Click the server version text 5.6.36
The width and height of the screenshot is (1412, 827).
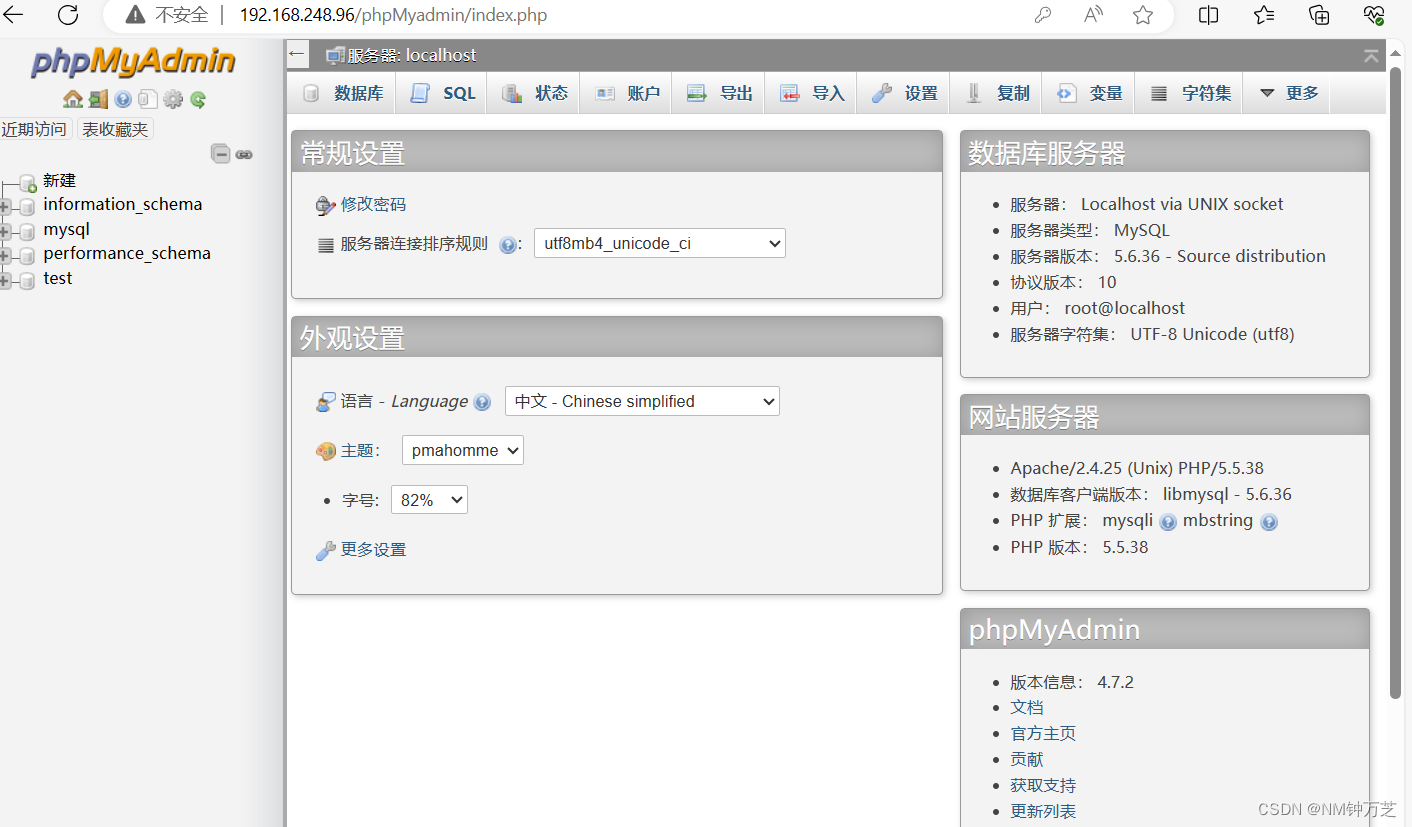(1136, 256)
